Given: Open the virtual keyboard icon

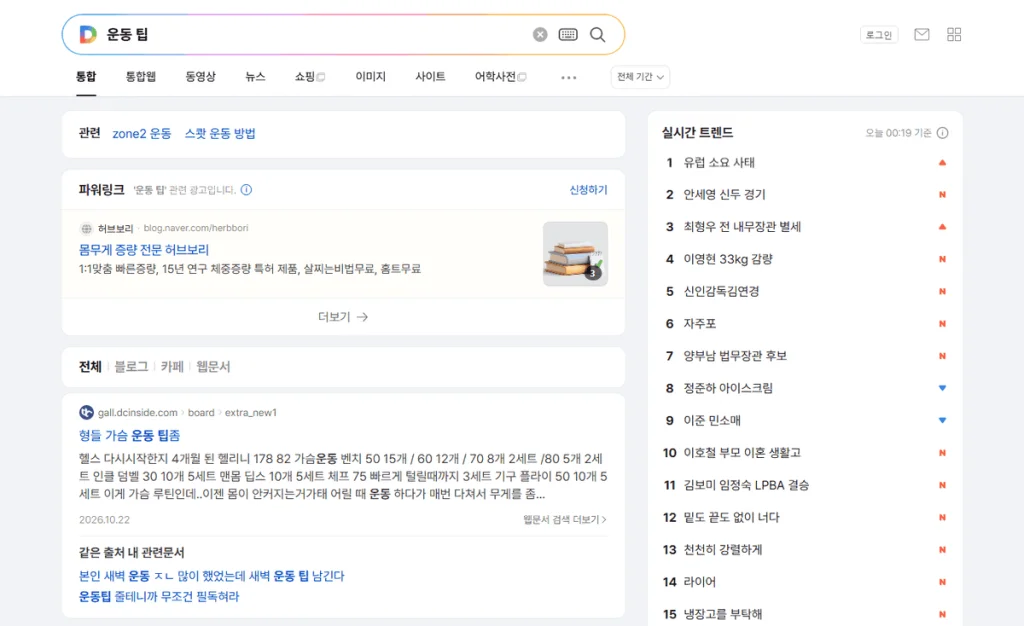Looking at the screenshot, I should (568, 35).
